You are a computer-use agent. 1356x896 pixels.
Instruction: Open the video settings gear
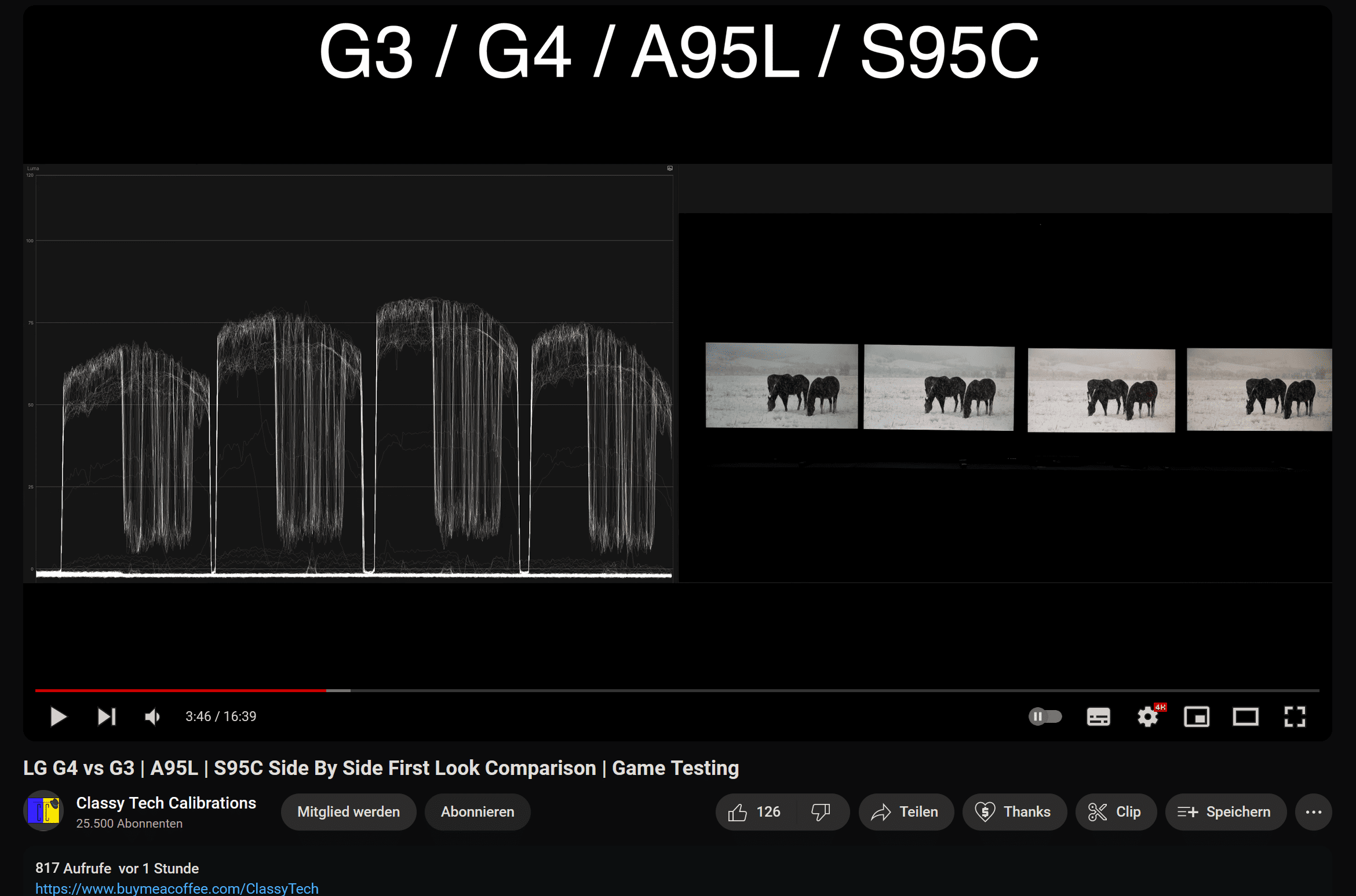(1148, 717)
